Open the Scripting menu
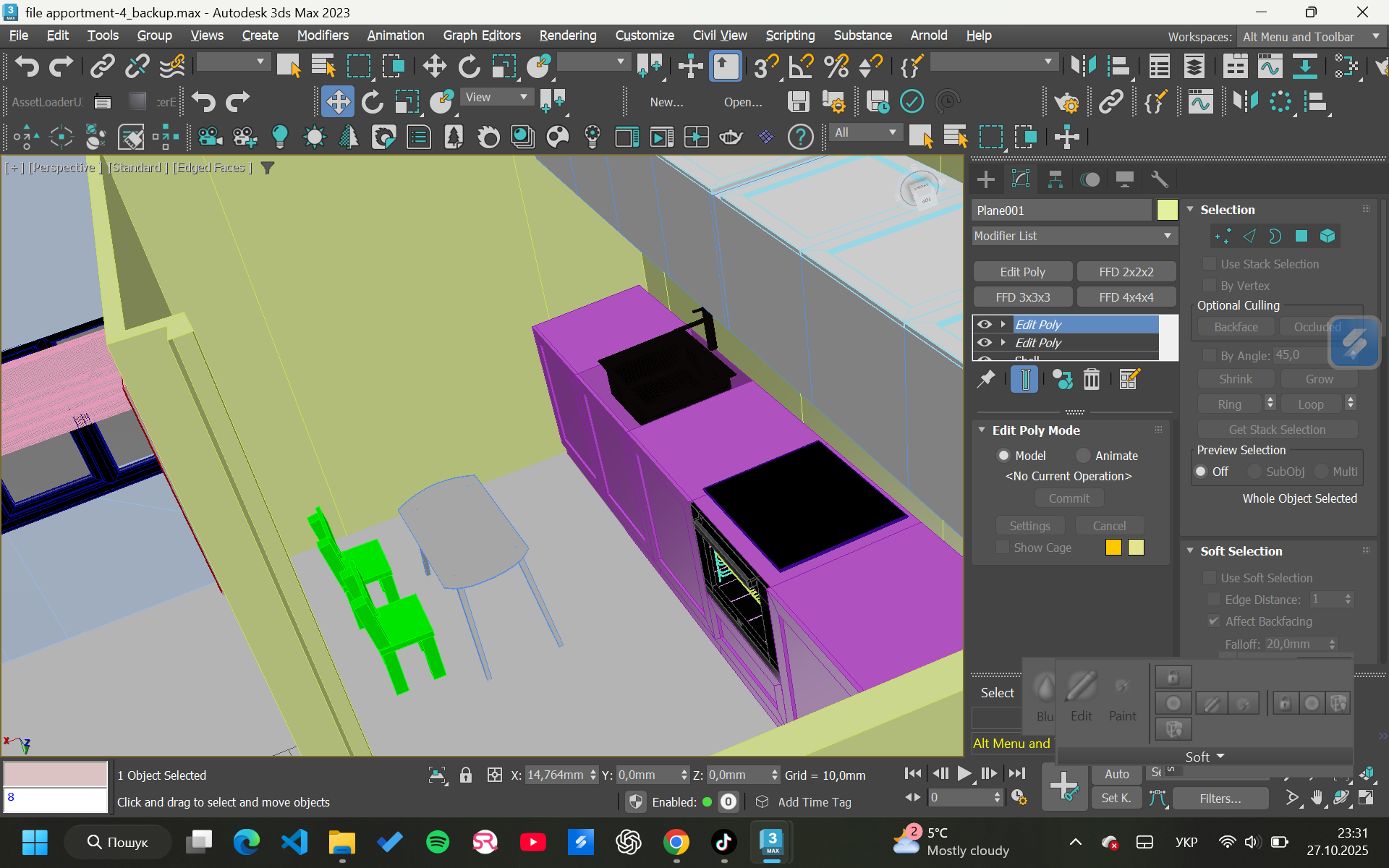1389x868 pixels. [x=790, y=35]
